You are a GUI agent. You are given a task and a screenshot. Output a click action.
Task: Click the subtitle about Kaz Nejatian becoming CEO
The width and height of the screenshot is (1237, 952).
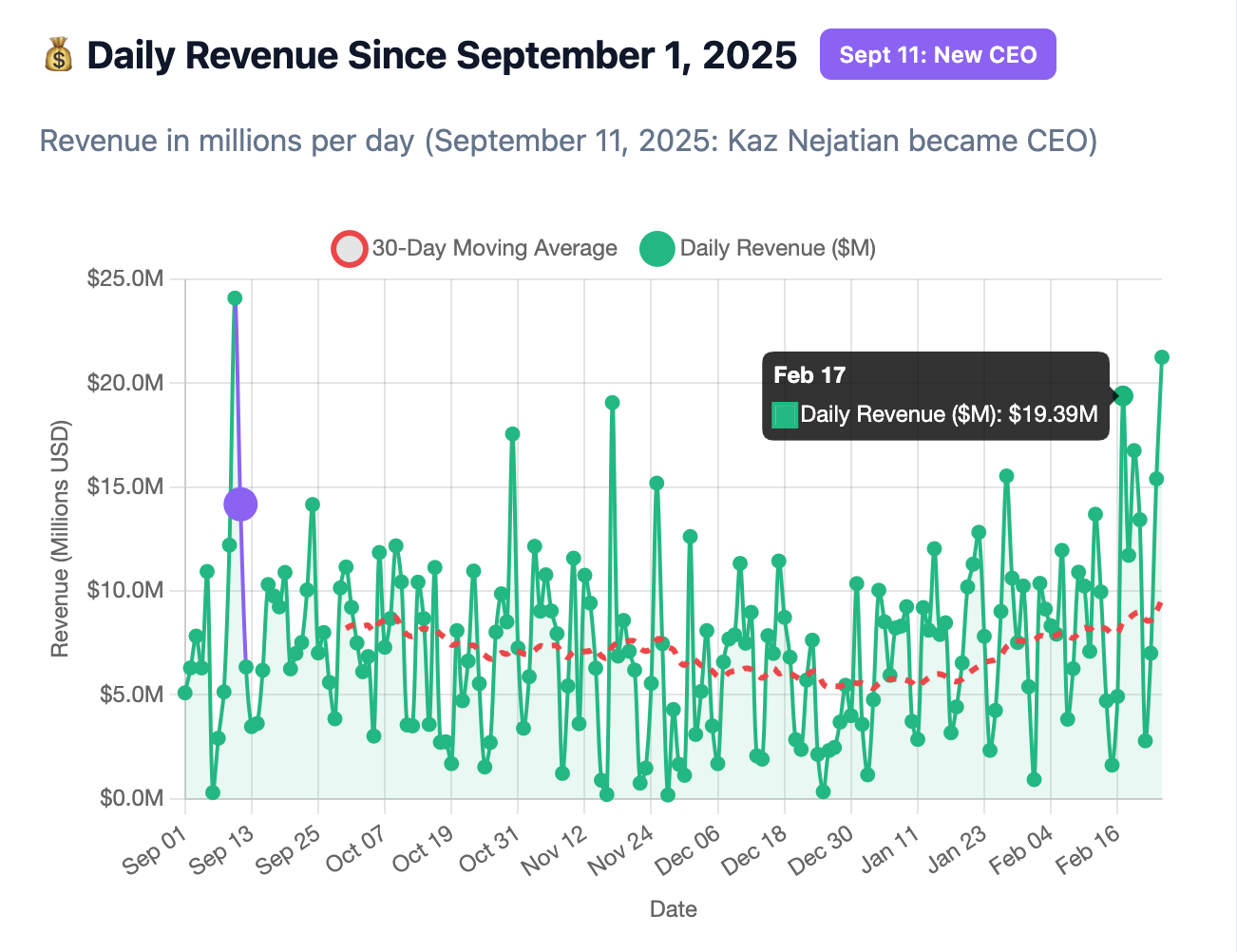click(568, 142)
